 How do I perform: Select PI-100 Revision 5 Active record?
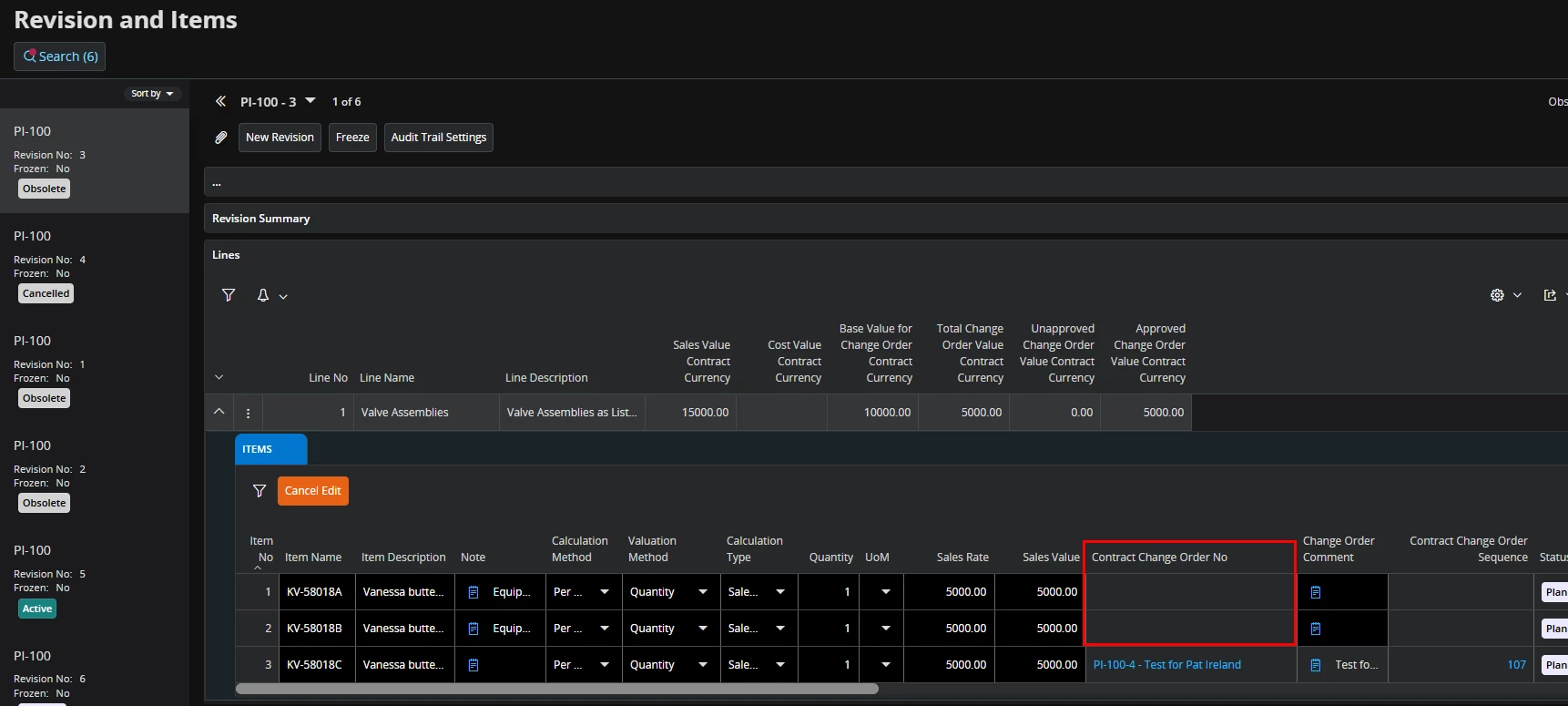click(91, 578)
